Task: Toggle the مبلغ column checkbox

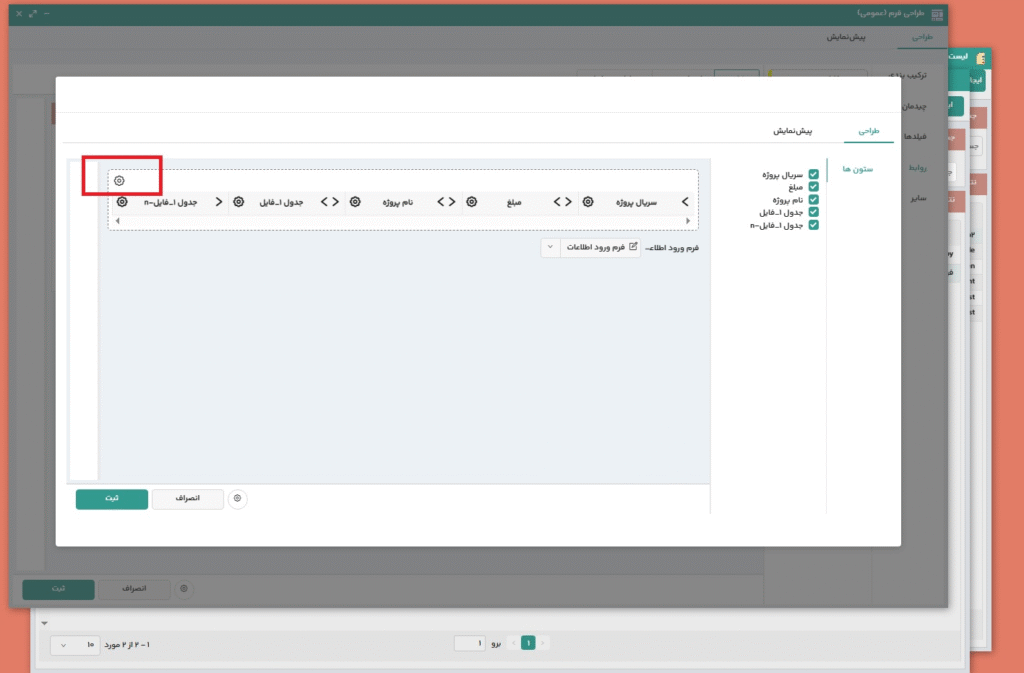Action: pyautogui.click(x=813, y=187)
